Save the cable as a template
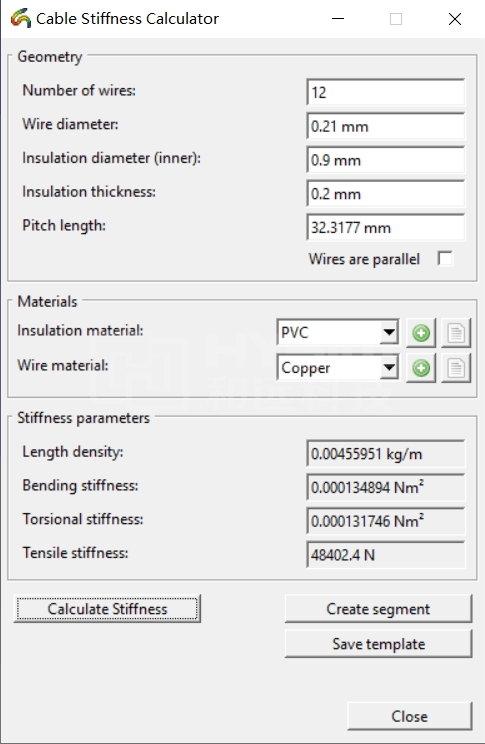Screen dimensions: 485x744 378,644
